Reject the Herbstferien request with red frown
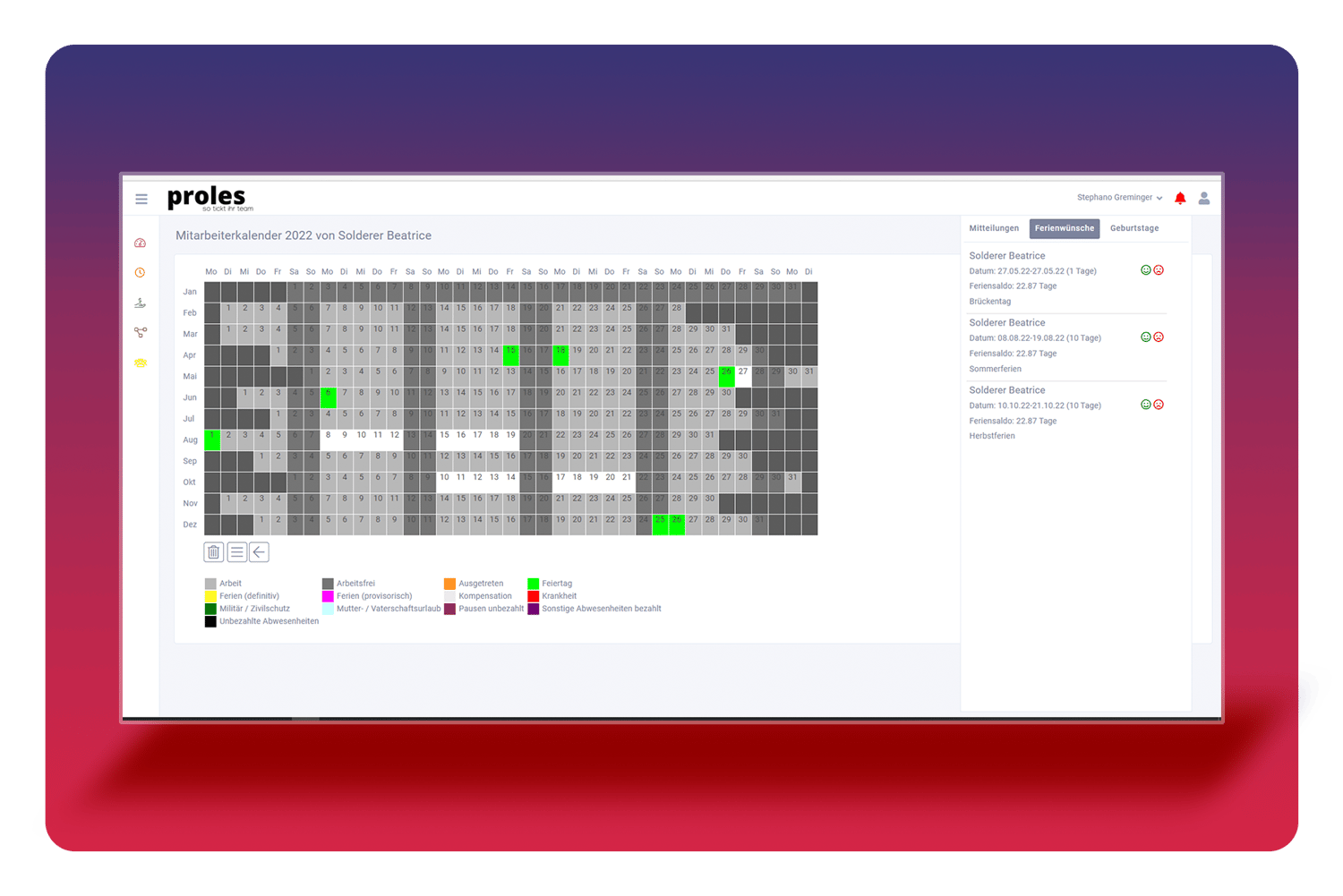This screenshot has height=896, width=1343. (1159, 405)
